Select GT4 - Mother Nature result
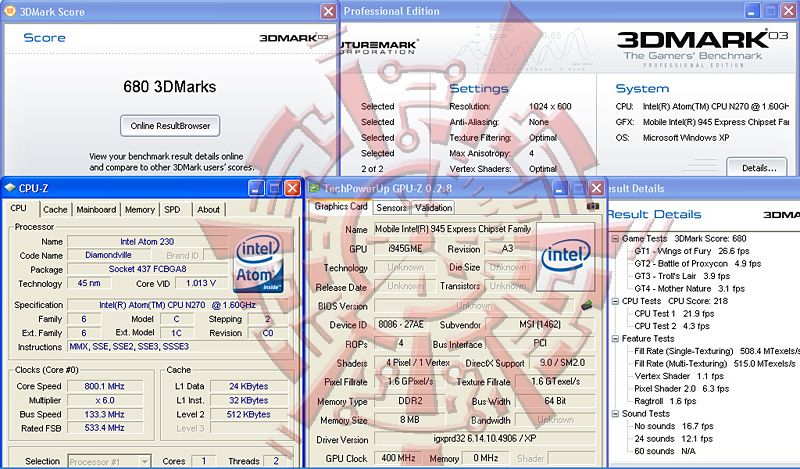Image resolution: width=800 pixels, height=469 pixels. coord(689,288)
